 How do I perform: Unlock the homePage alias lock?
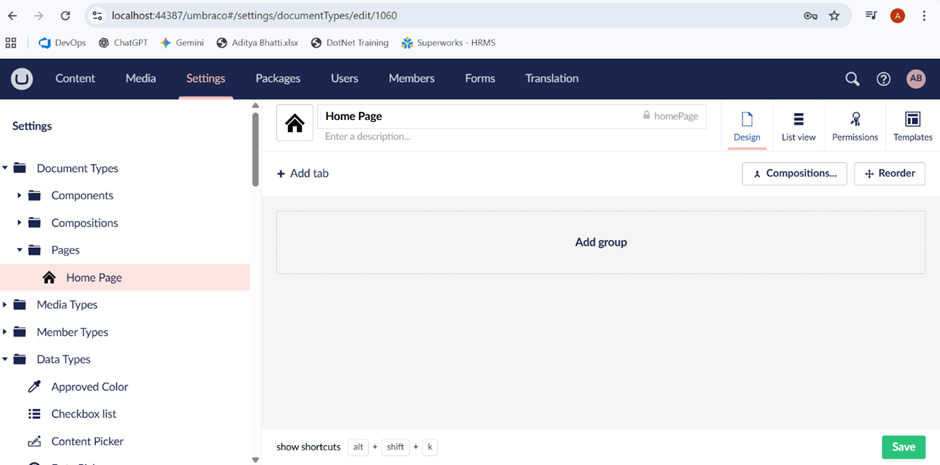(x=647, y=116)
